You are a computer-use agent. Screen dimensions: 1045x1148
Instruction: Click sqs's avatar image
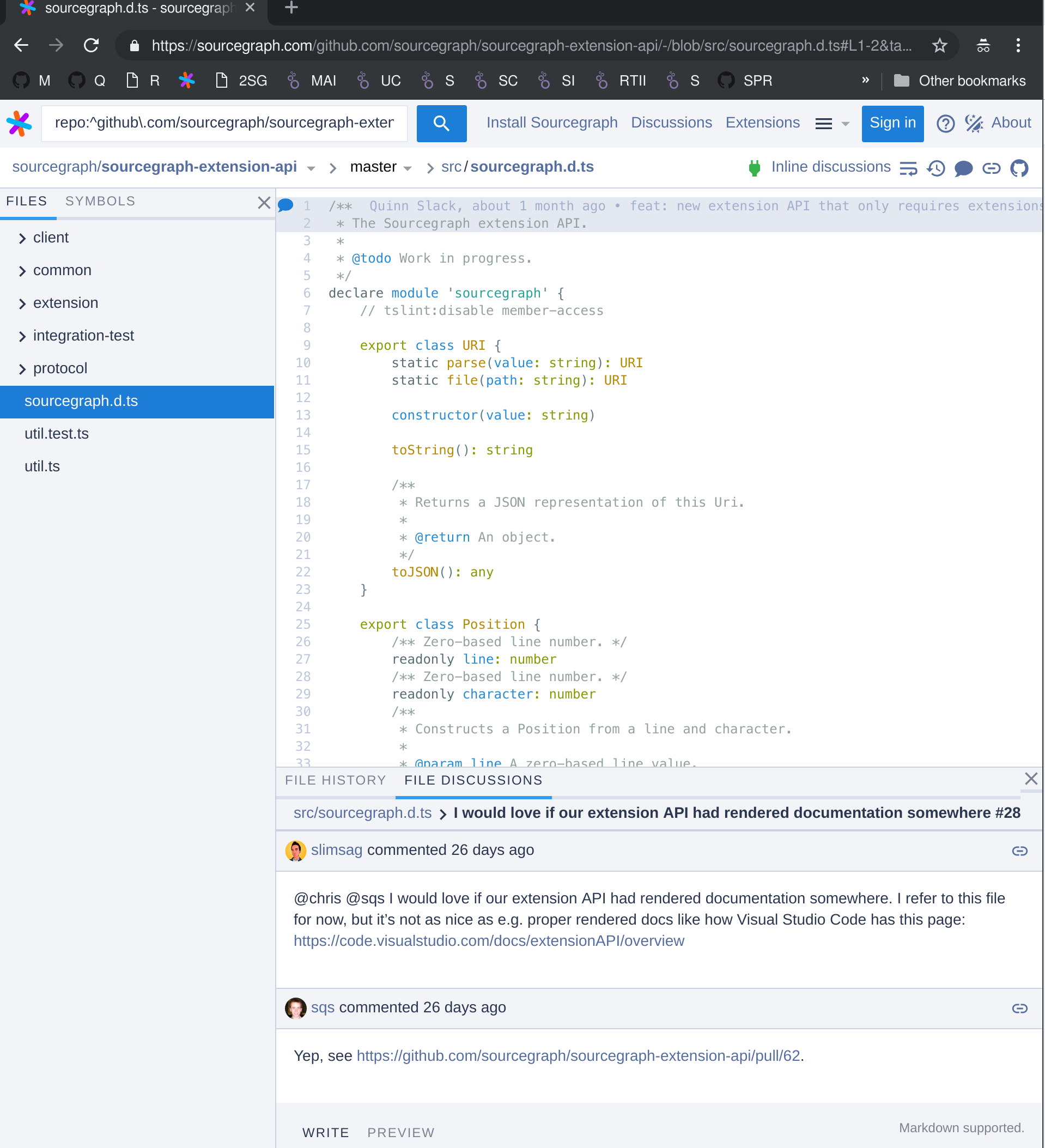point(295,1009)
